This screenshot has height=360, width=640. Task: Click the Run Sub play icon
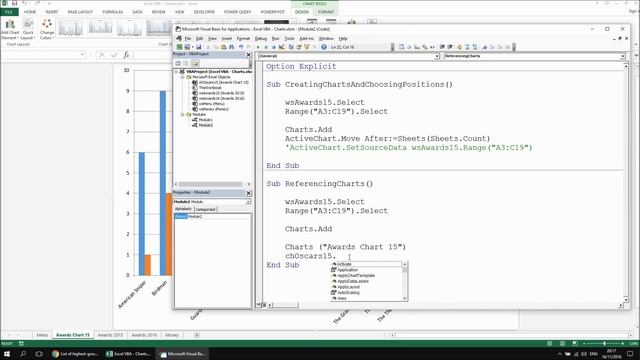pos(258,47)
